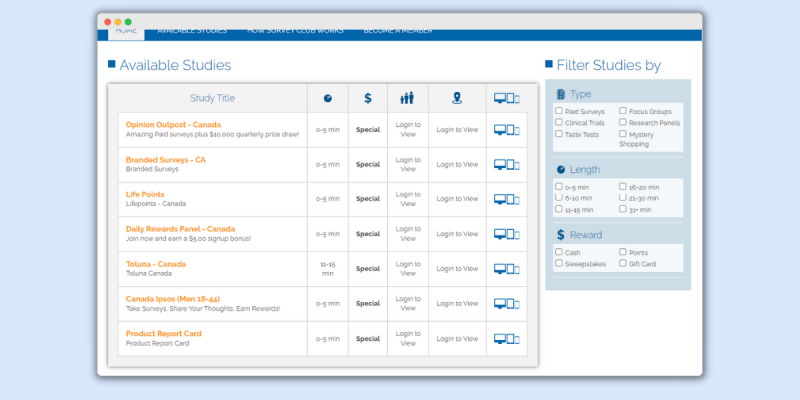Click the clock icon beside Length filter
800x400 pixels.
point(561,169)
